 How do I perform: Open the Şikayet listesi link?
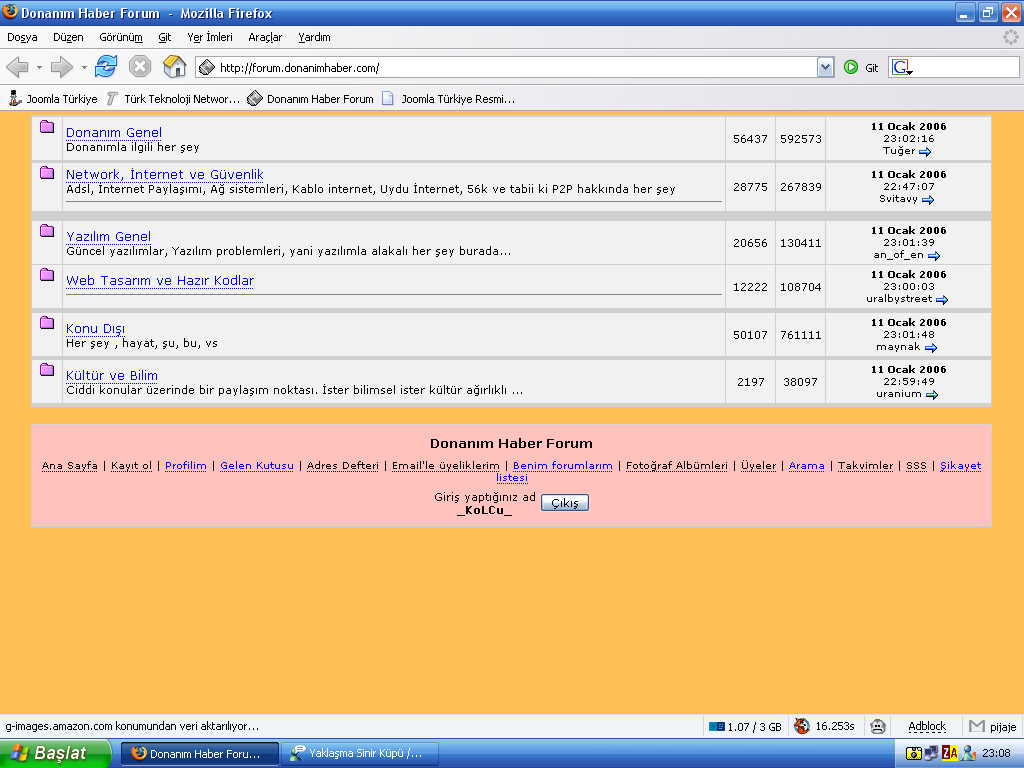961,466
